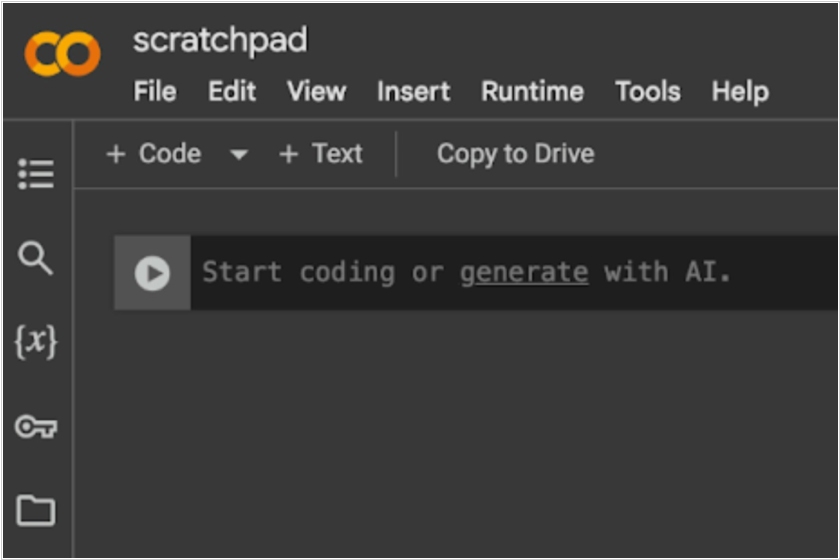
Task: Open the Runtime menu
Action: pos(532,91)
